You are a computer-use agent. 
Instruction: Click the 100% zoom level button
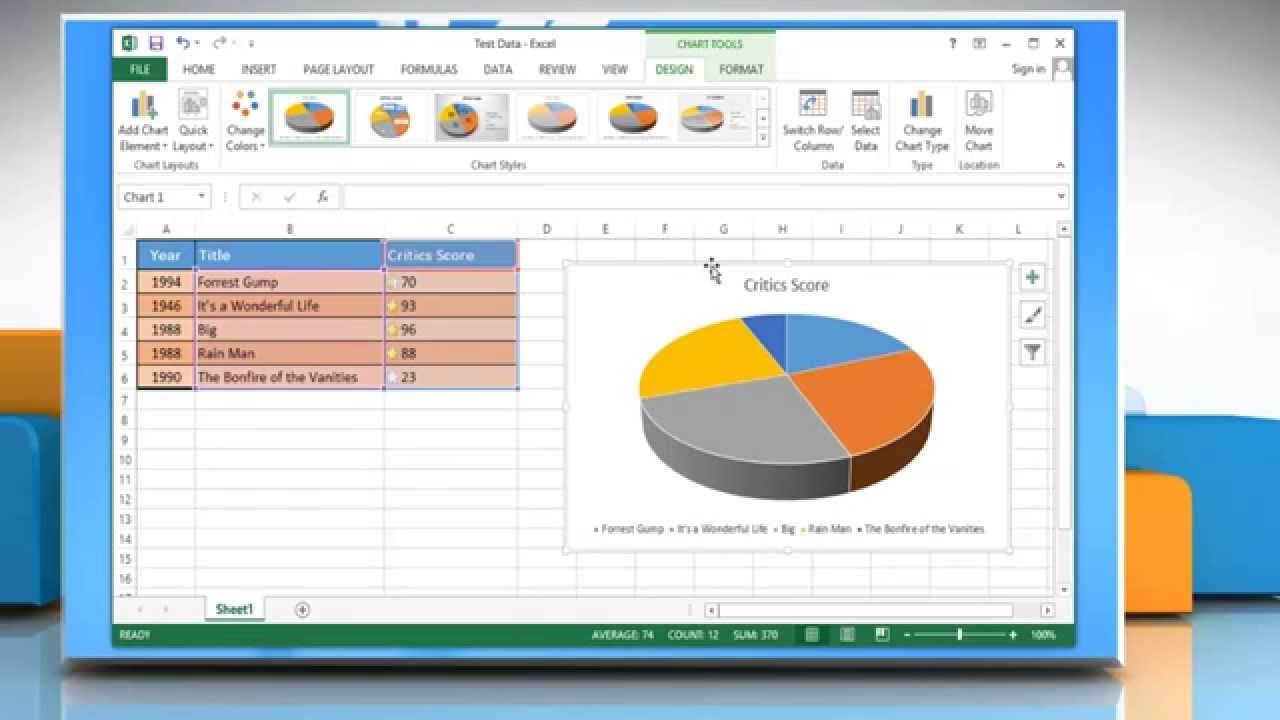tap(1043, 635)
